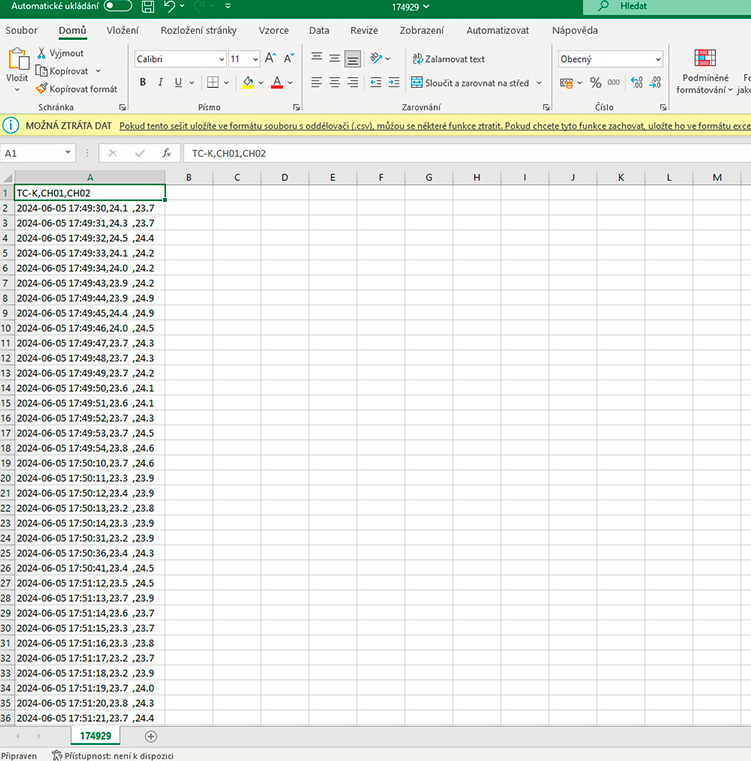Toggle bold formatting
This screenshot has height=761, width=751.
pos(143,82)
